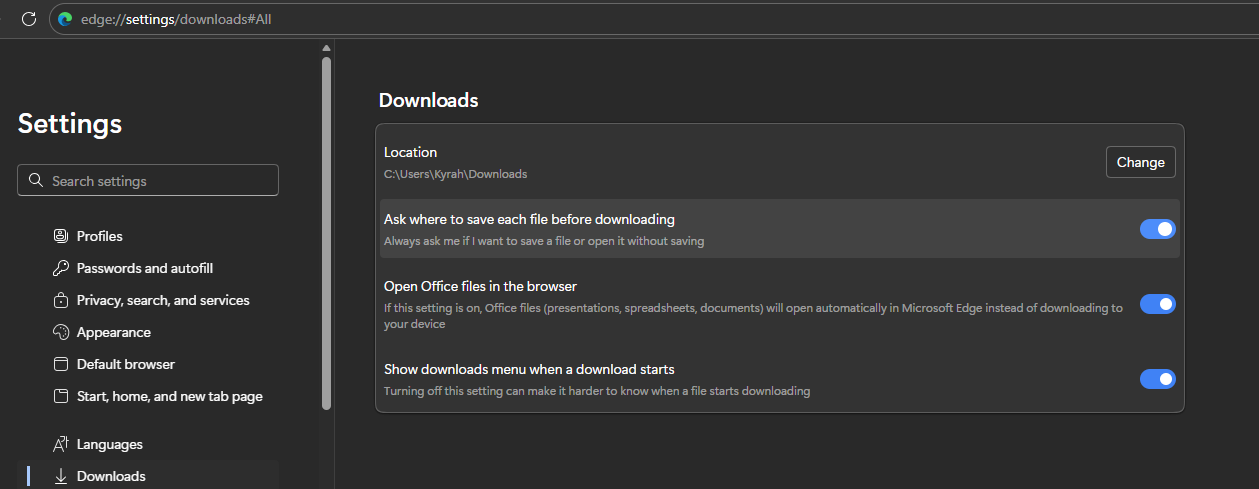Click the Profiles sidebar icon
This screenshot has width=1259, height=489.
[60, 236]
